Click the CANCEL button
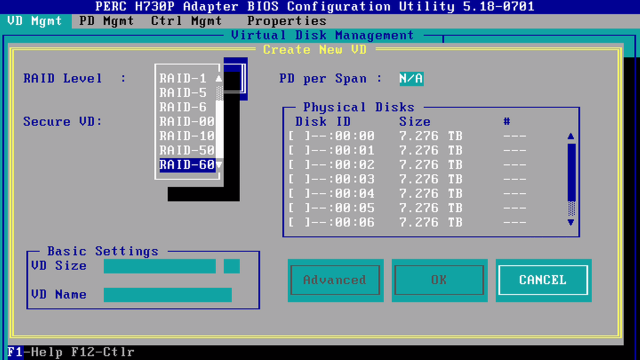Image resolution: width=640 pixels, height=360 pixels. (x=543, y=280)
